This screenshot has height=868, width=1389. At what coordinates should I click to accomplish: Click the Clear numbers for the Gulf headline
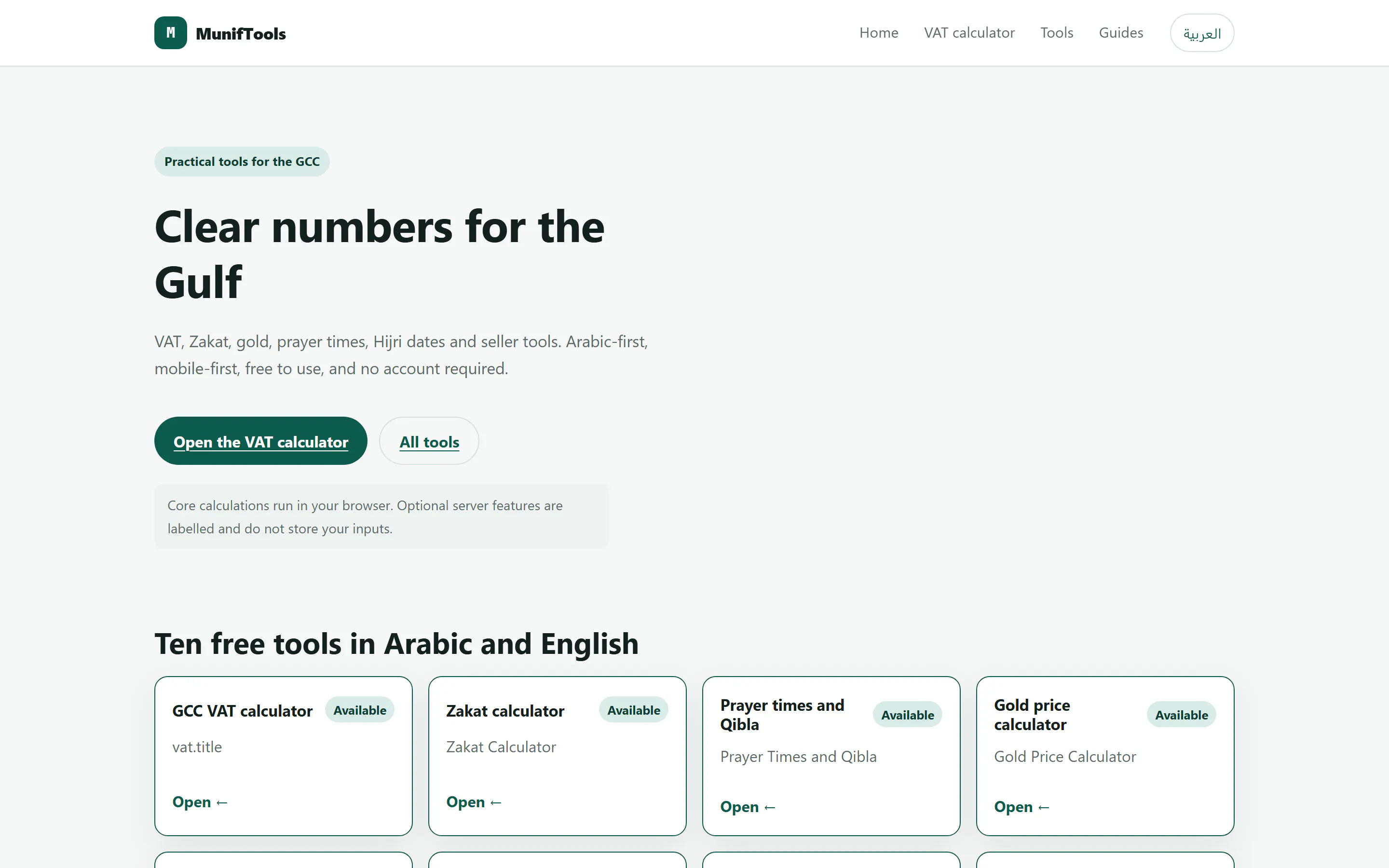pos(380,254)
